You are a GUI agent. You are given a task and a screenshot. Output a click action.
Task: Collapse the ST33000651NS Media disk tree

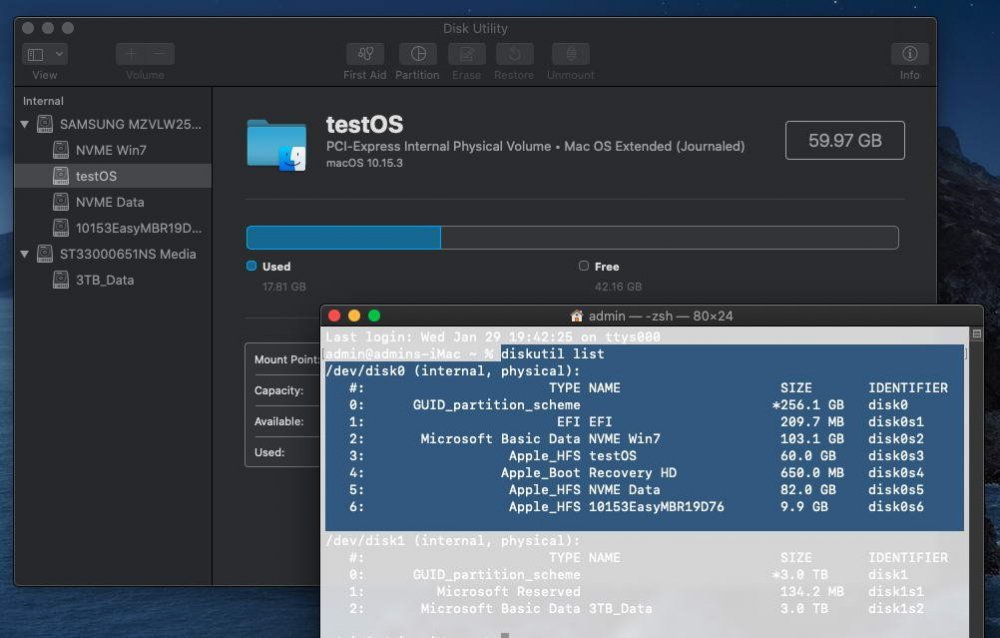24,254
